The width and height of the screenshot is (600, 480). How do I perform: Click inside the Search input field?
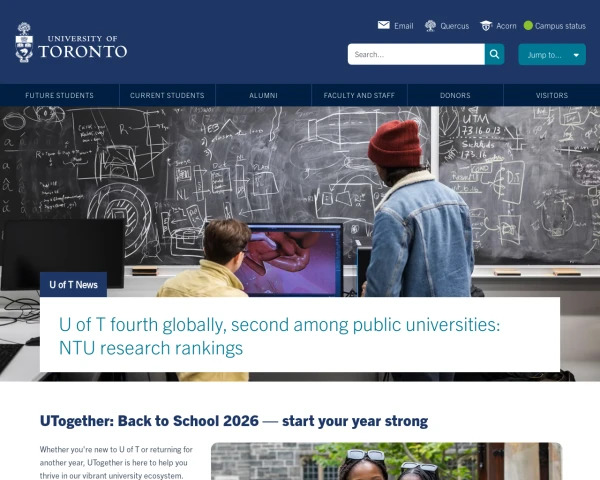(x=416, y=54)
